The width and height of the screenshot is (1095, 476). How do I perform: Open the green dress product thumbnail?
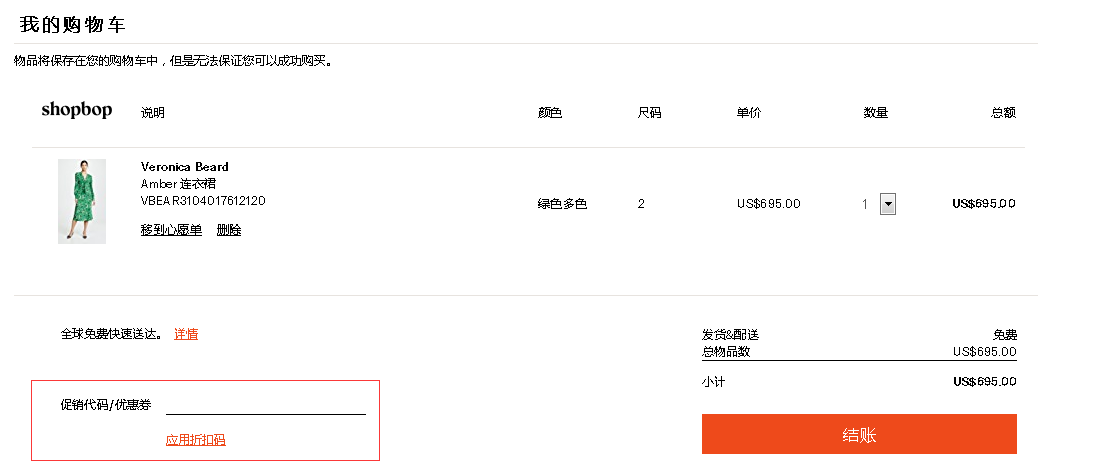pyautogui.click(x=81, y=201)
